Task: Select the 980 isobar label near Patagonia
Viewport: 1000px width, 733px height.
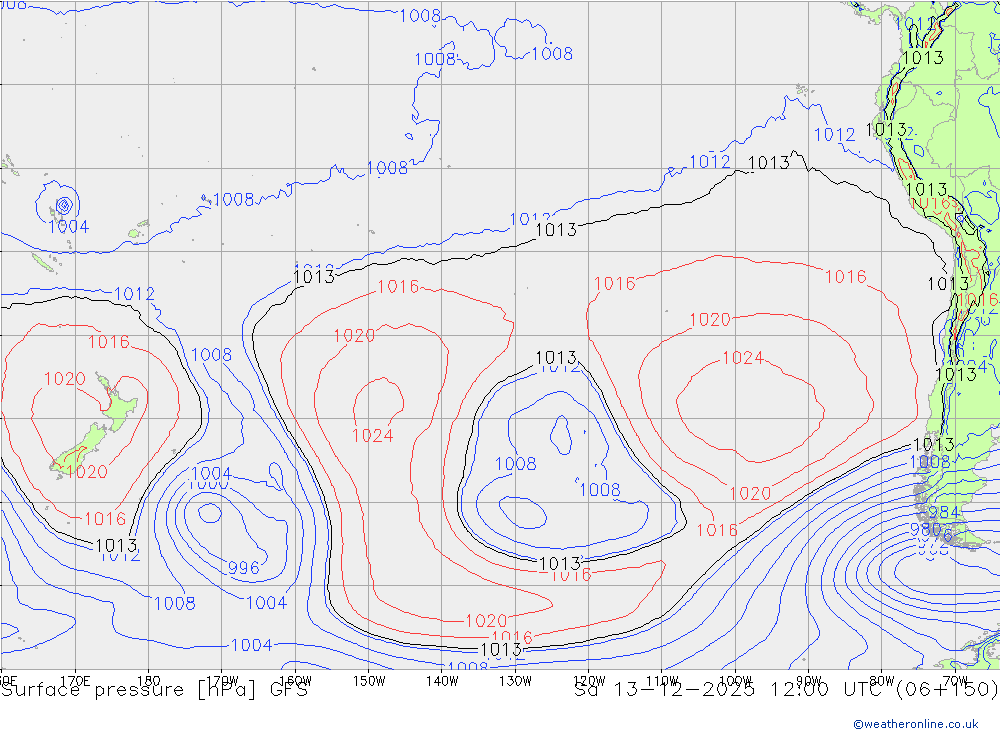Action: pos(925,529)
